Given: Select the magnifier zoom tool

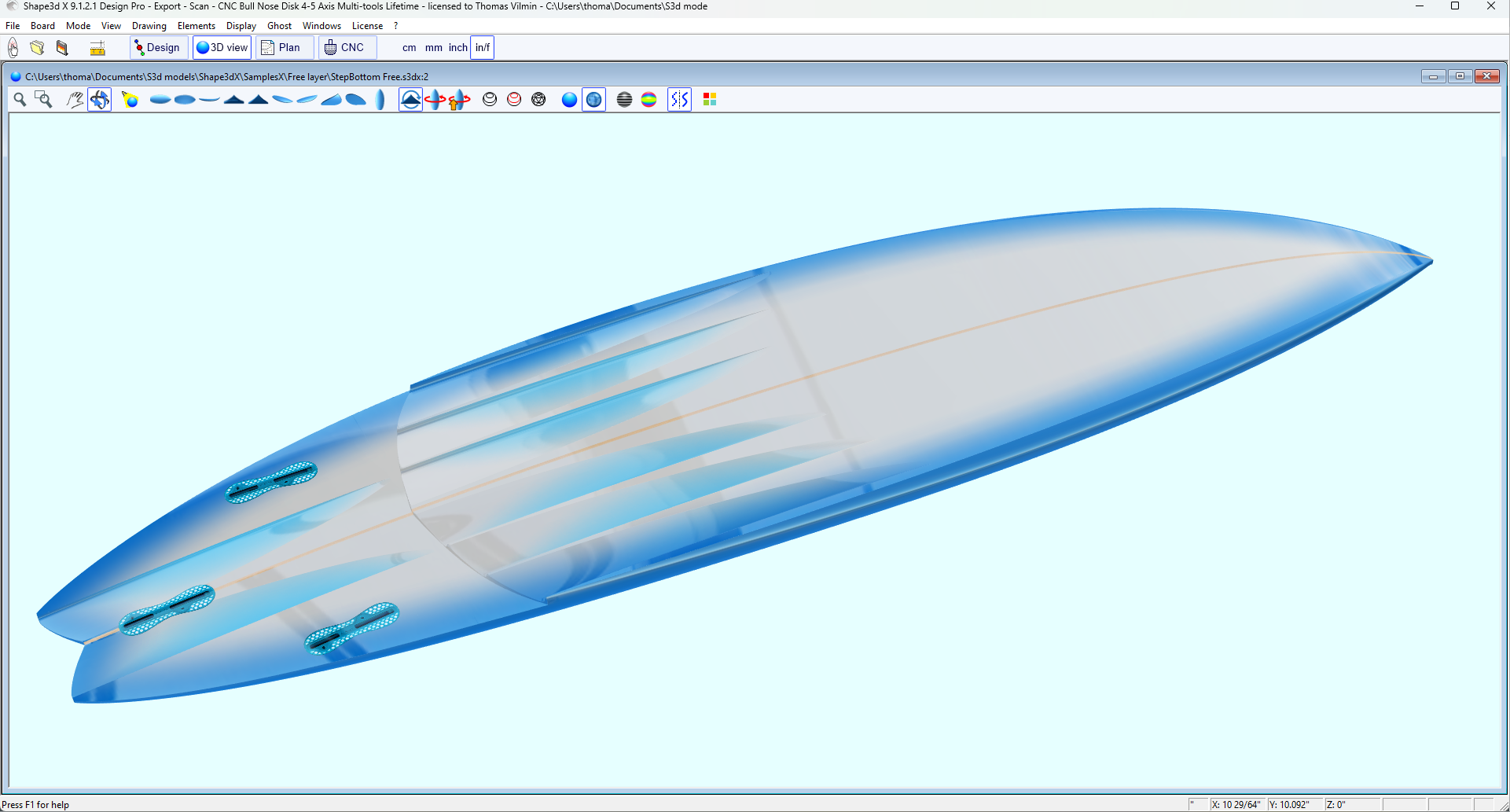Looking at the screenshot, I should pos(20,100).
